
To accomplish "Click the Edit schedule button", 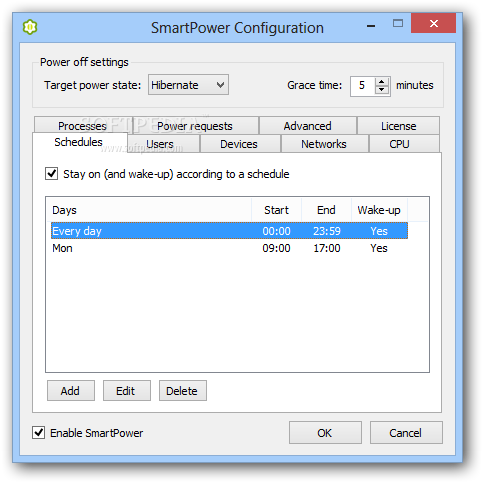I will (127, 390).
